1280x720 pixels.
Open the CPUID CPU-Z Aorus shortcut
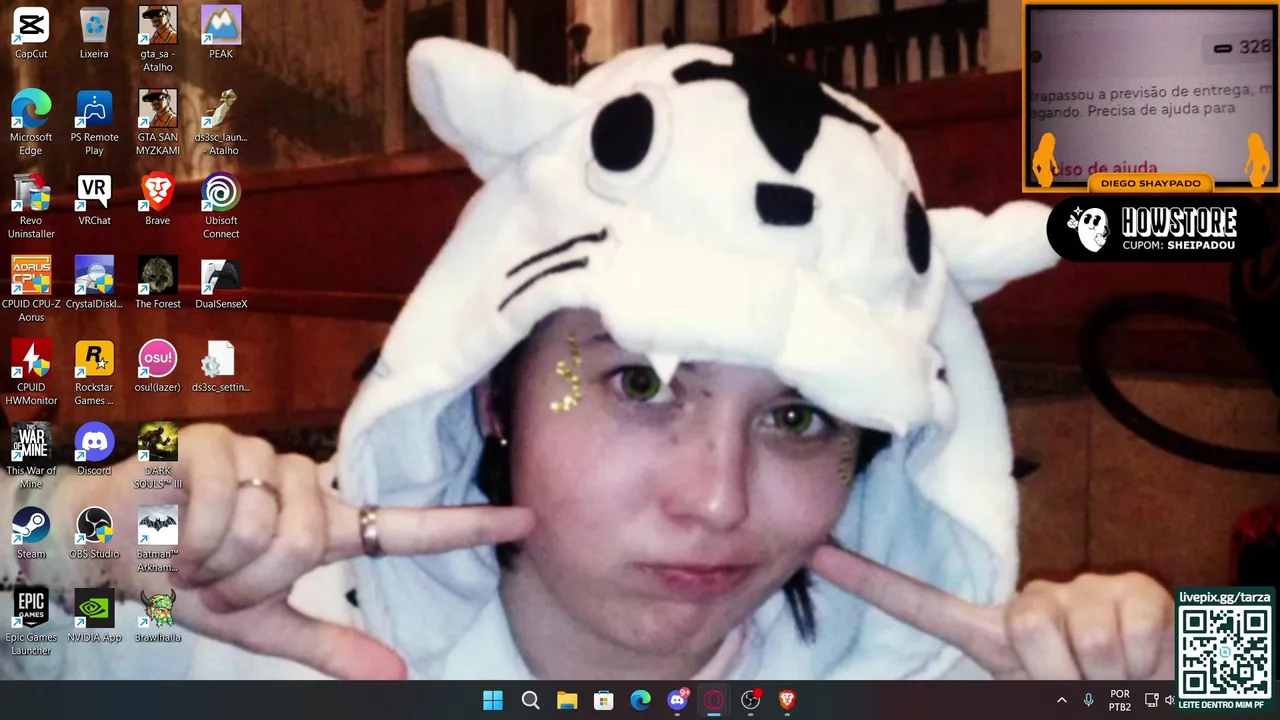pos(31,290)
